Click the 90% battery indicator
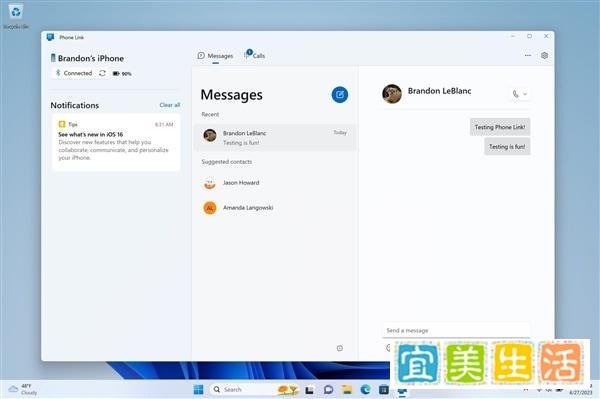 (x=122, y=73)
